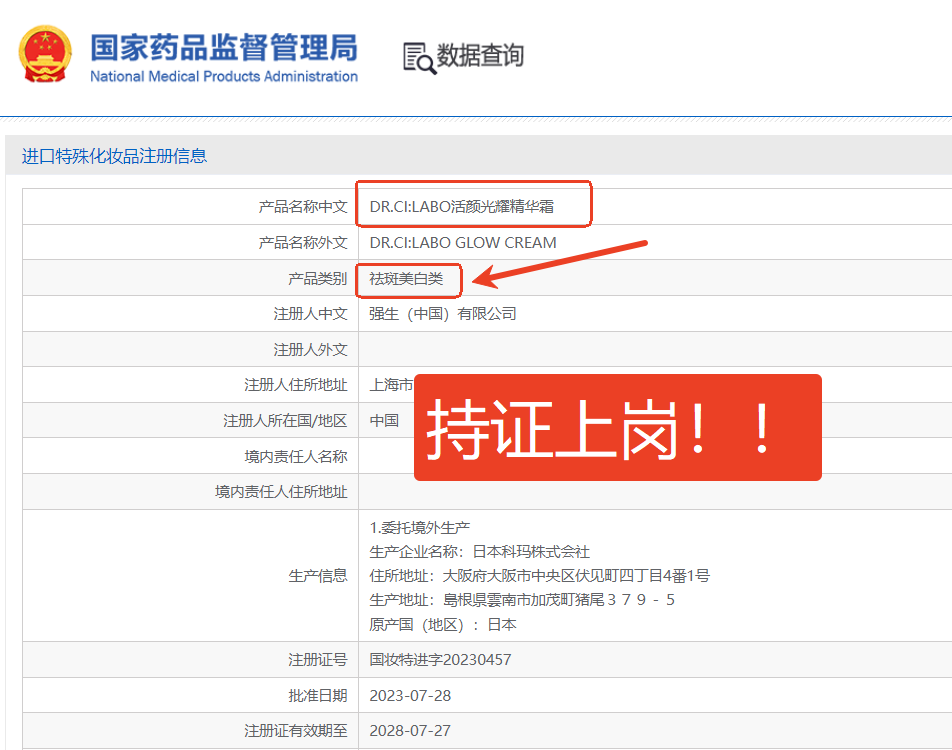This screenshot has height=750, width=952.
Task: Click the 生产信息 row label
Action: [318, 576]
